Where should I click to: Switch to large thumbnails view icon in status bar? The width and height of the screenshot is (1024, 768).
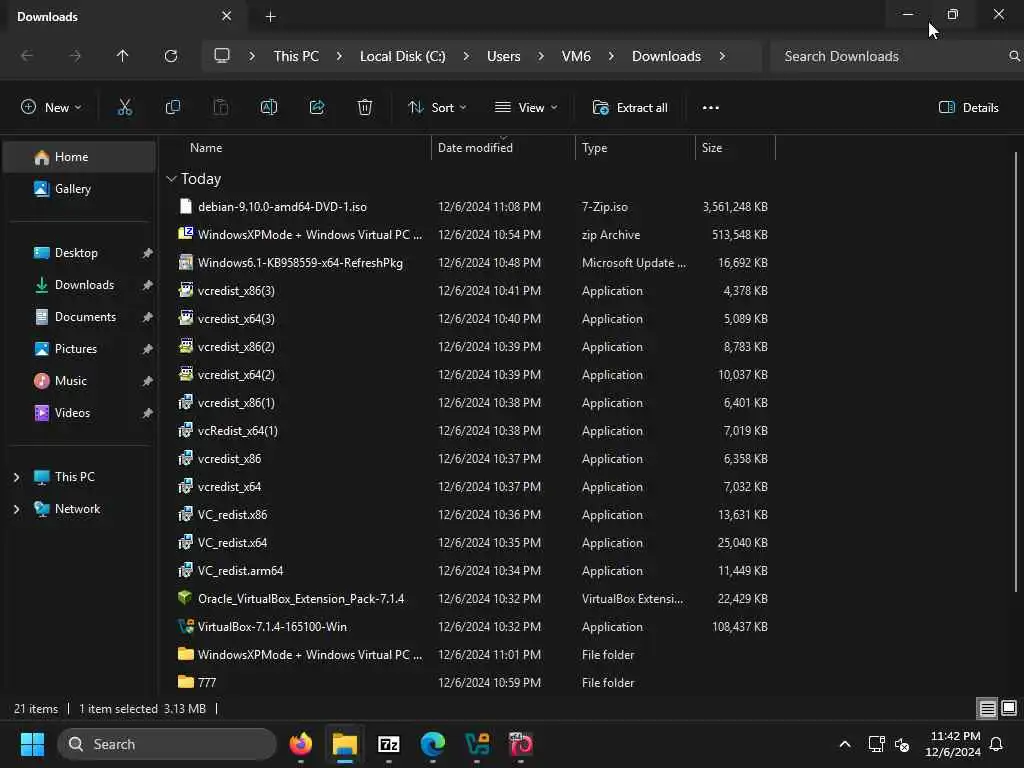[1009, 708]
